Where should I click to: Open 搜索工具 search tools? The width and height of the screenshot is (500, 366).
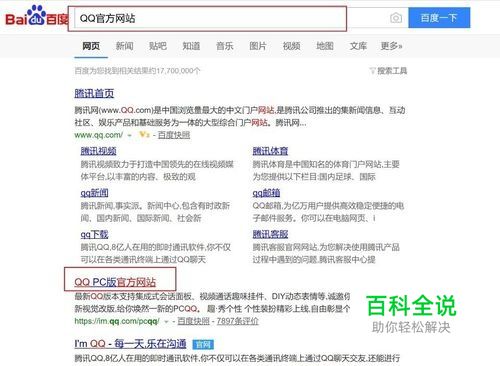(x=392, y=71)
